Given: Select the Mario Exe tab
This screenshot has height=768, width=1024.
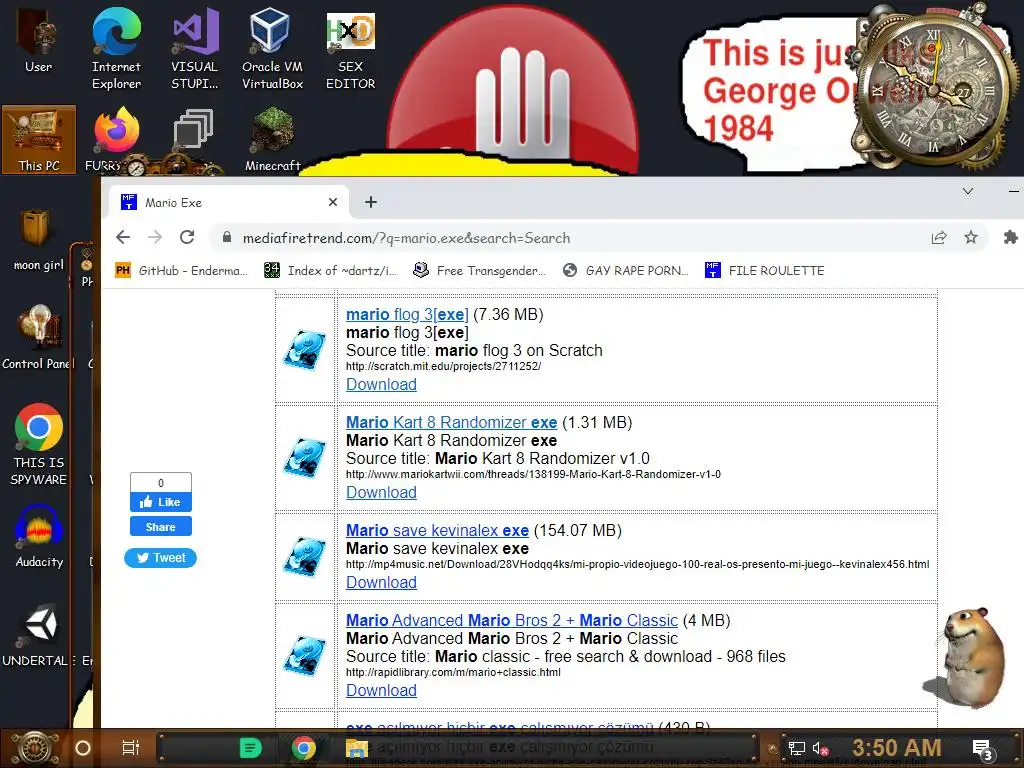Looking at the screenshot, I should click(x=229, y=202).
